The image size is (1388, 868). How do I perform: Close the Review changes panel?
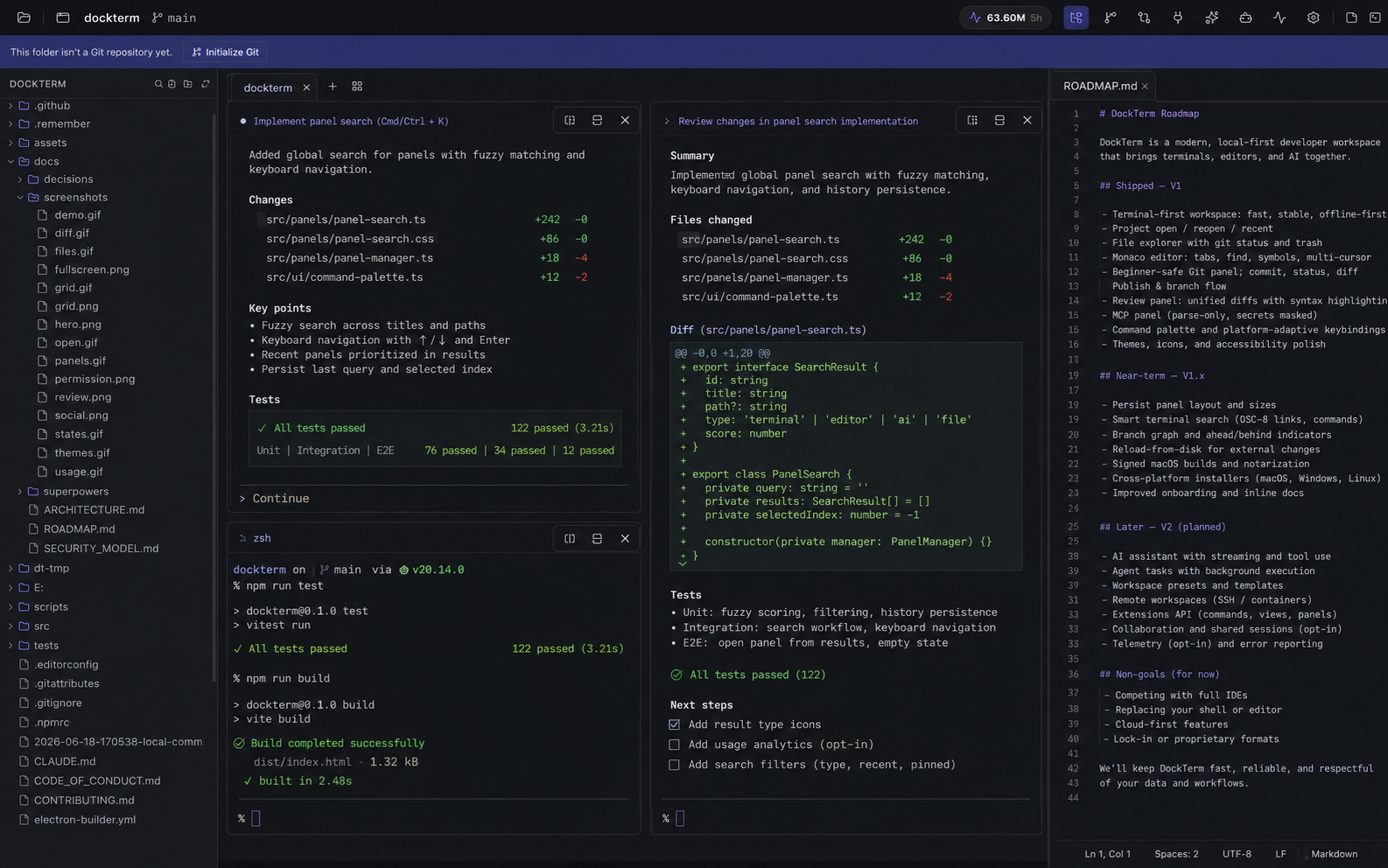(1027, 120)
